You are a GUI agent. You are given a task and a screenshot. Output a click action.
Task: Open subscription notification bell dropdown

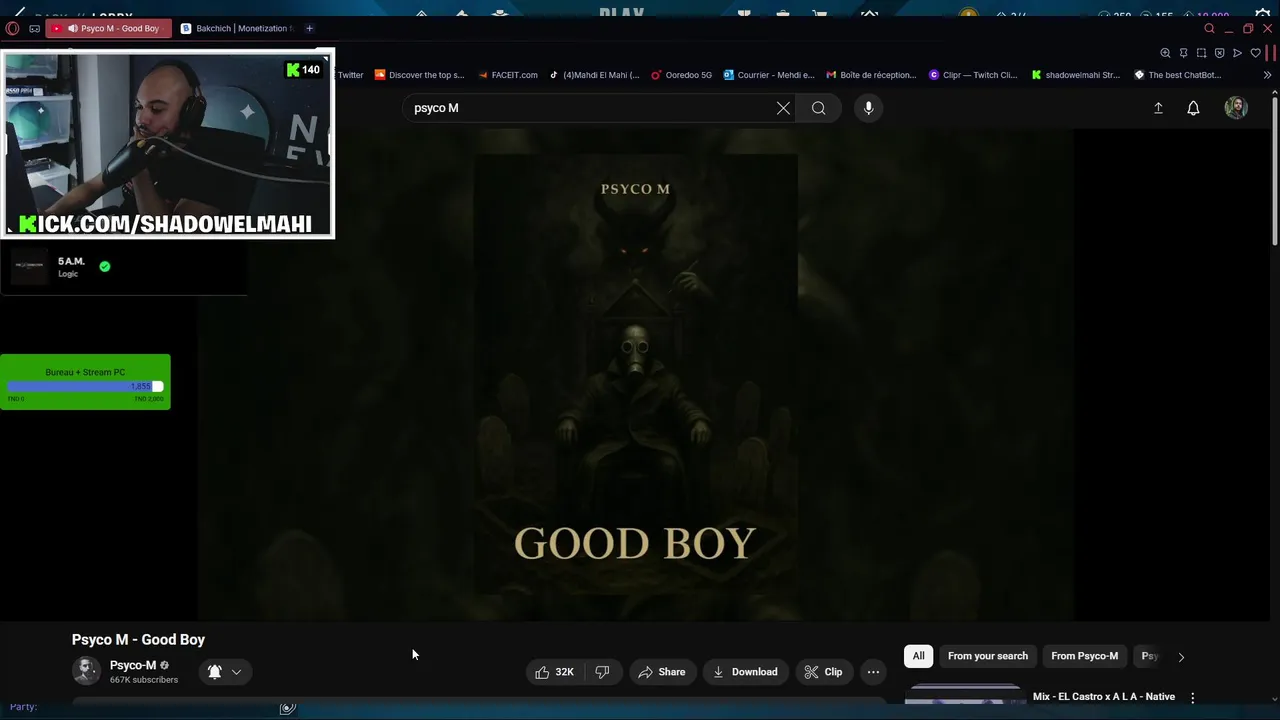[x=225, y=672]
